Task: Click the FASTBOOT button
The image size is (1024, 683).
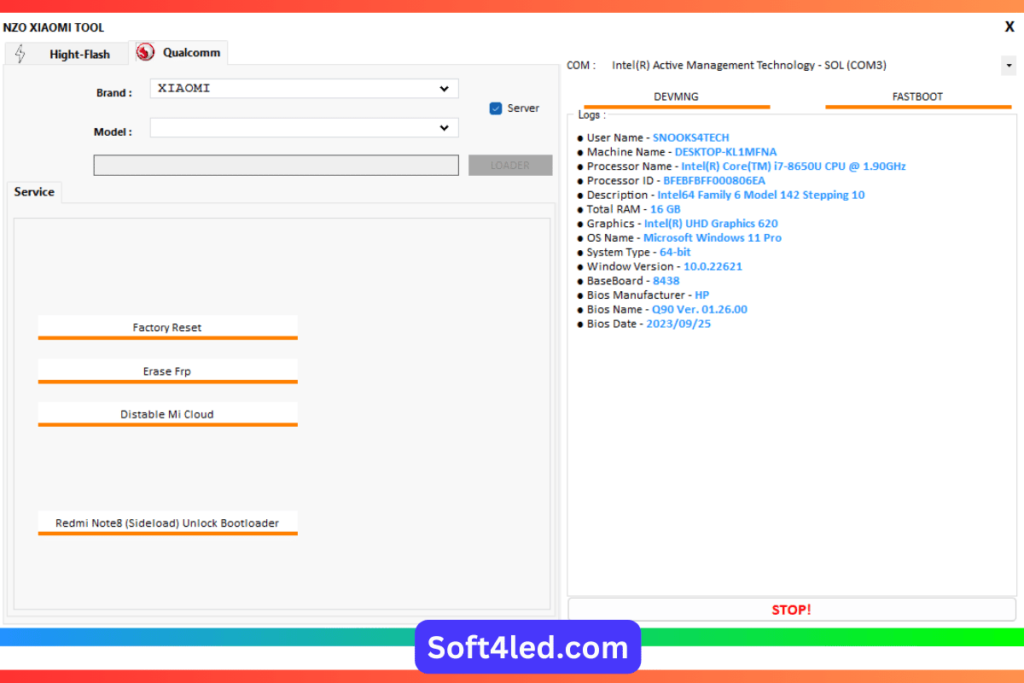Action: click(917, 97)
